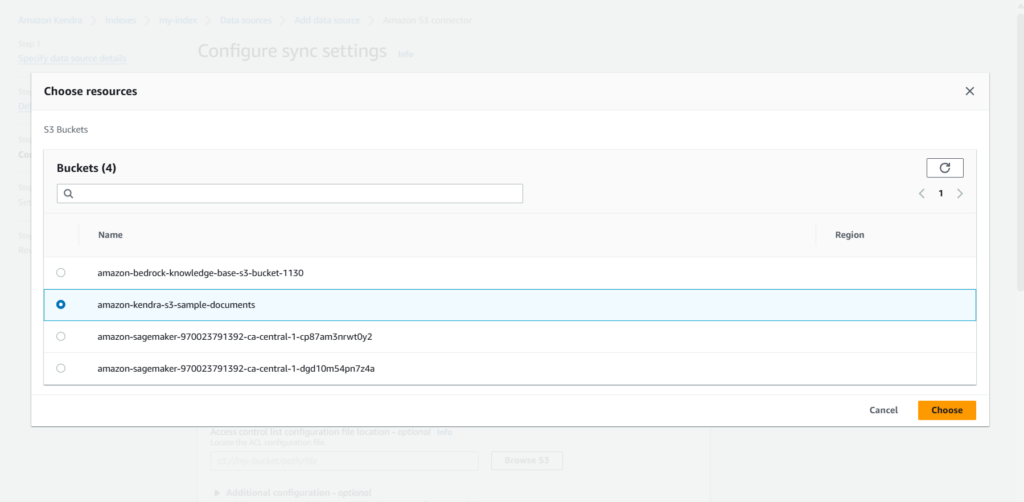Click page number 1 in pagination
The height and width of the screenshot is (502, 1024).
940,193
